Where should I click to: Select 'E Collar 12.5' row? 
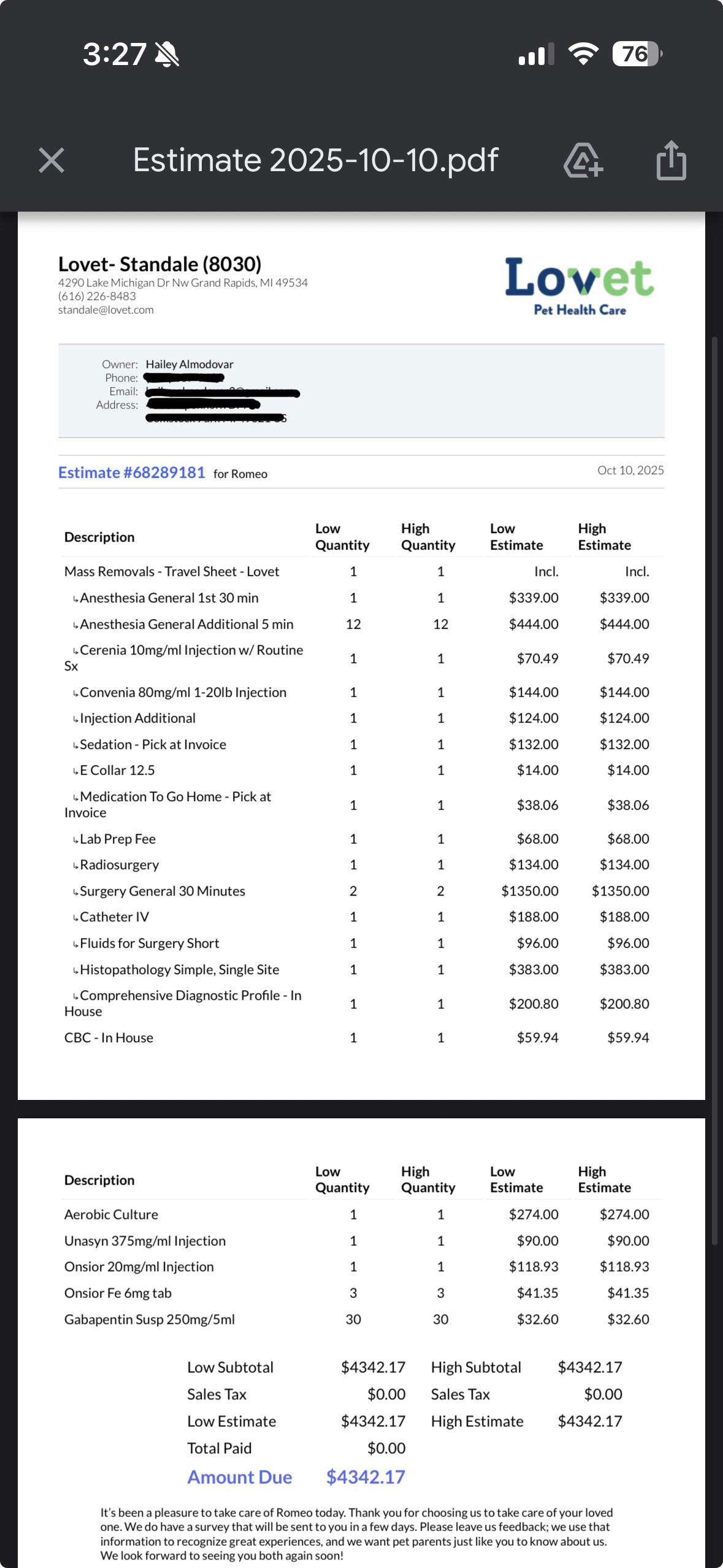(x=361, y=771)
